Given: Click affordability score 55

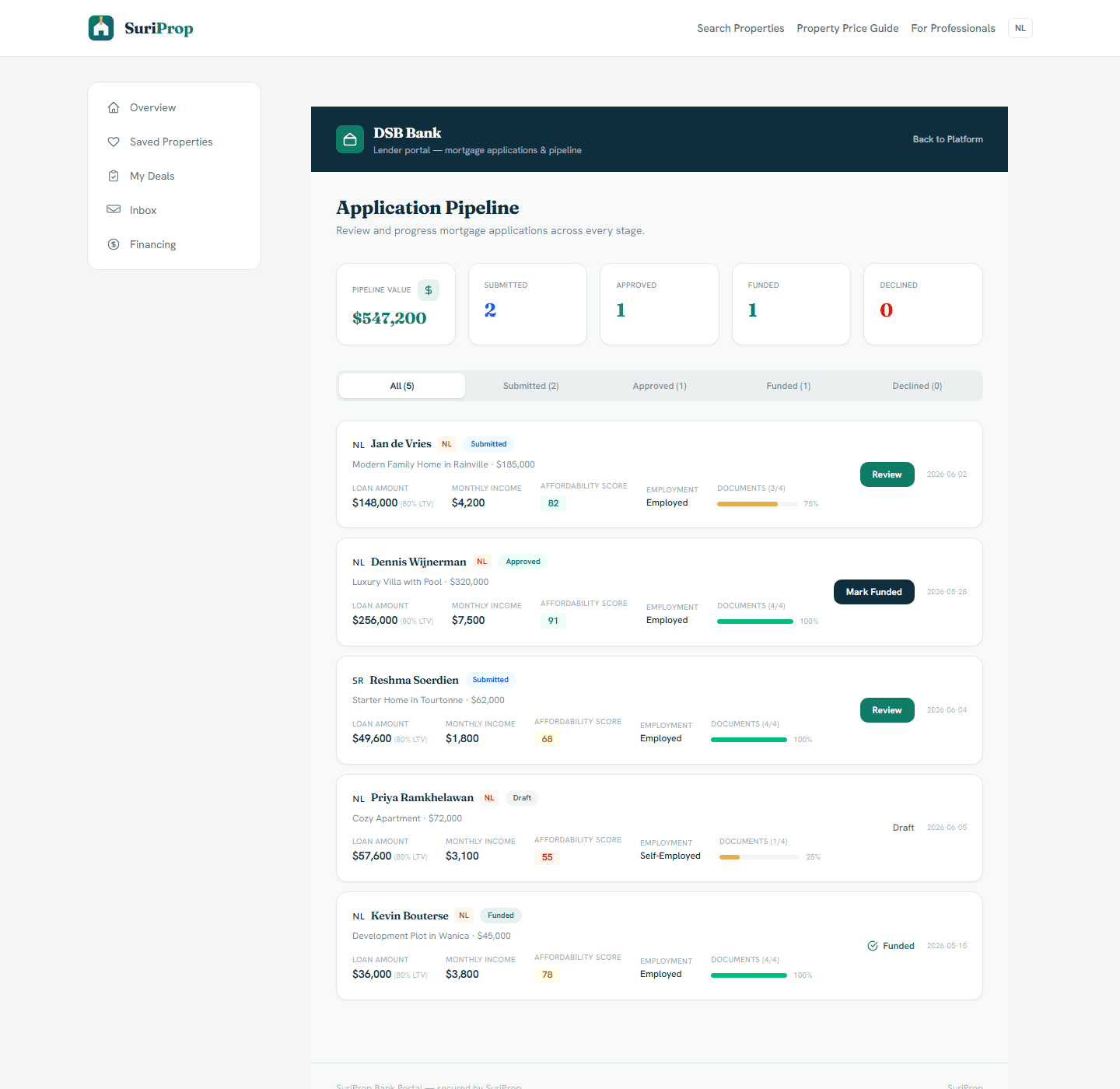Looking at the screenshot, I should point(547,857).
